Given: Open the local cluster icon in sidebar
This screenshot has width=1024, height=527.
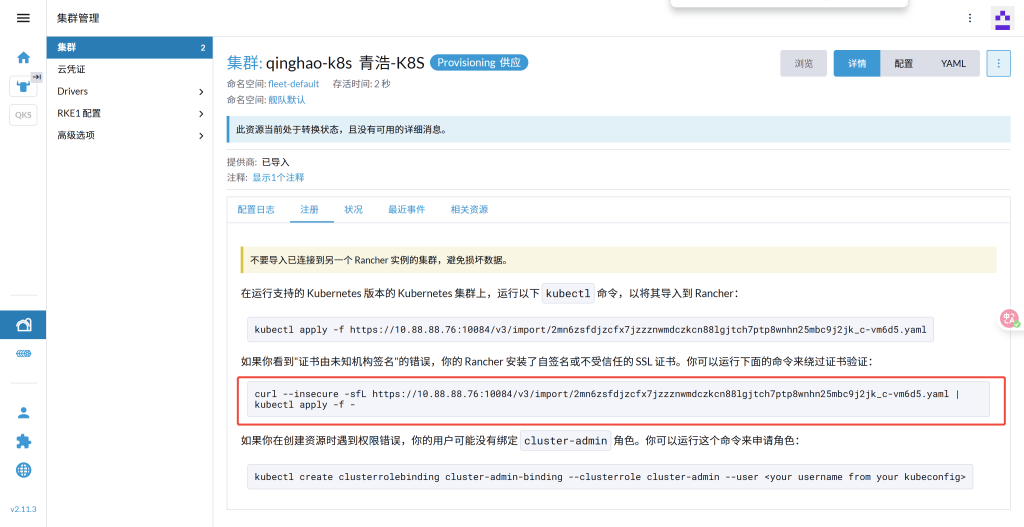Looking at the screenshot, I should coord(23,86).
